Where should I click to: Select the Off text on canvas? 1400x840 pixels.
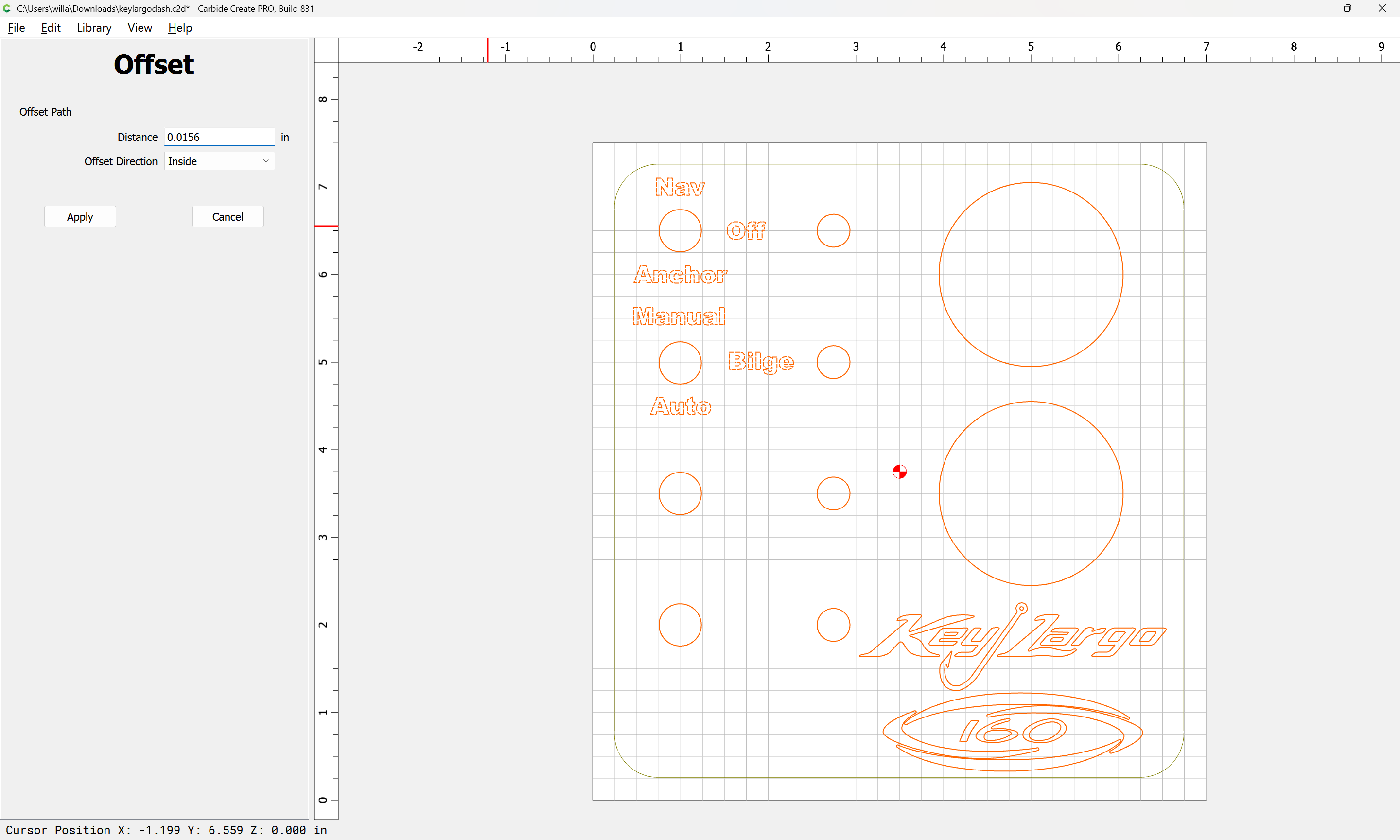point(746,230)
